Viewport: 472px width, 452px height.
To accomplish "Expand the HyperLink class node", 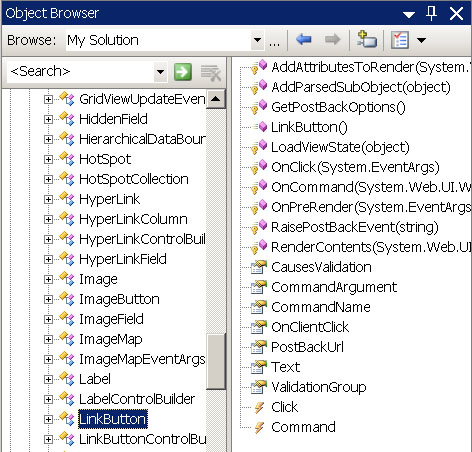I will (48, 199).
